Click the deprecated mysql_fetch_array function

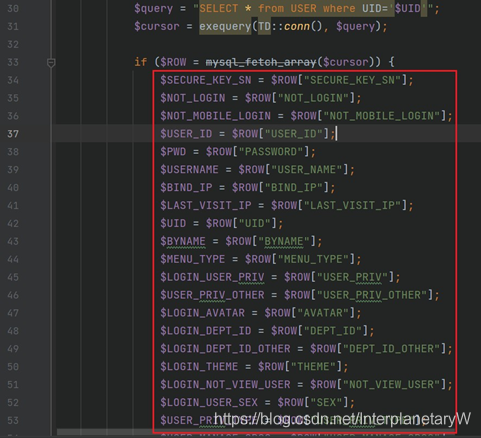pos(261,62)
